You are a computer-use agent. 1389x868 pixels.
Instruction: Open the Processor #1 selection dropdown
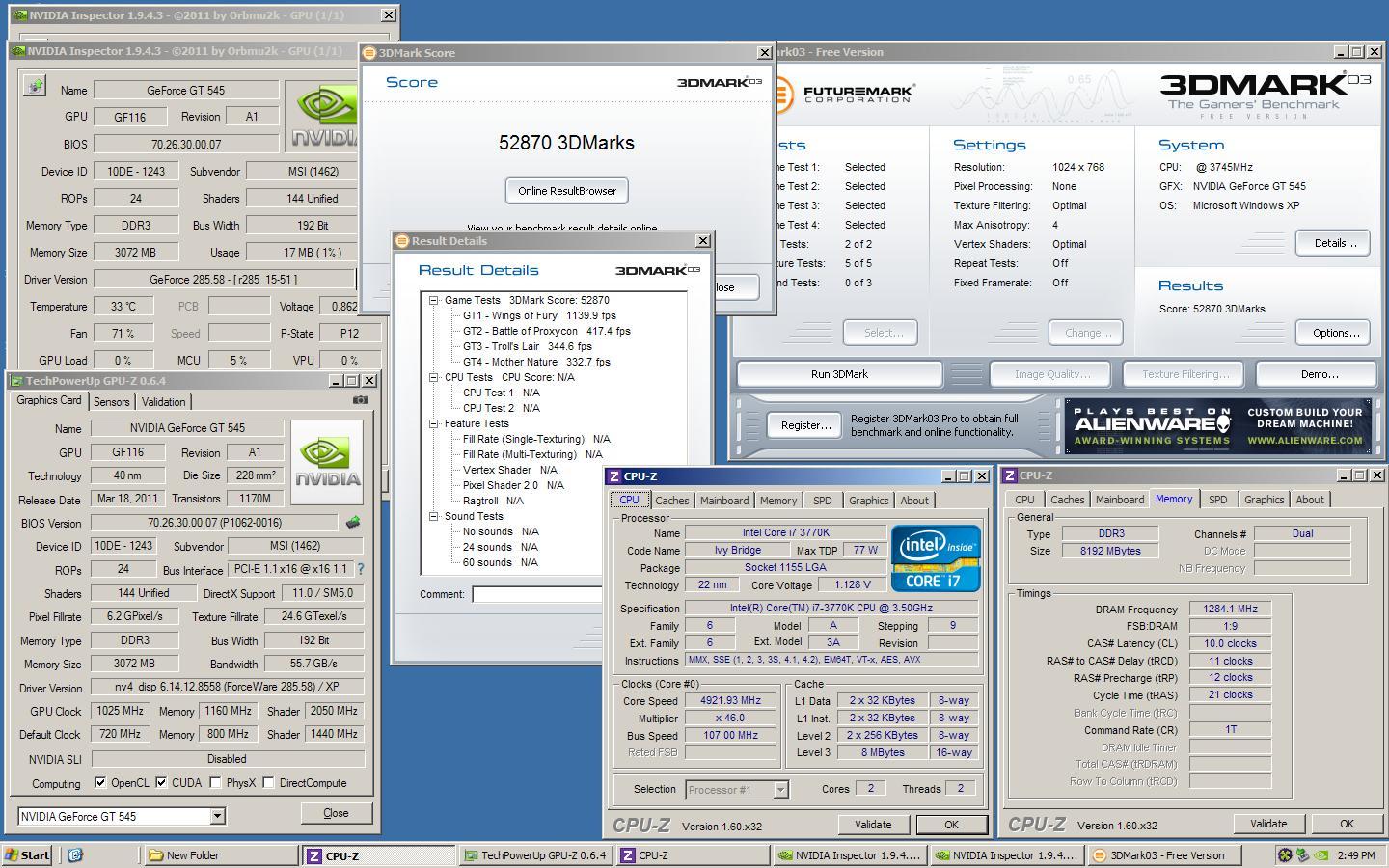click(780, 790)
